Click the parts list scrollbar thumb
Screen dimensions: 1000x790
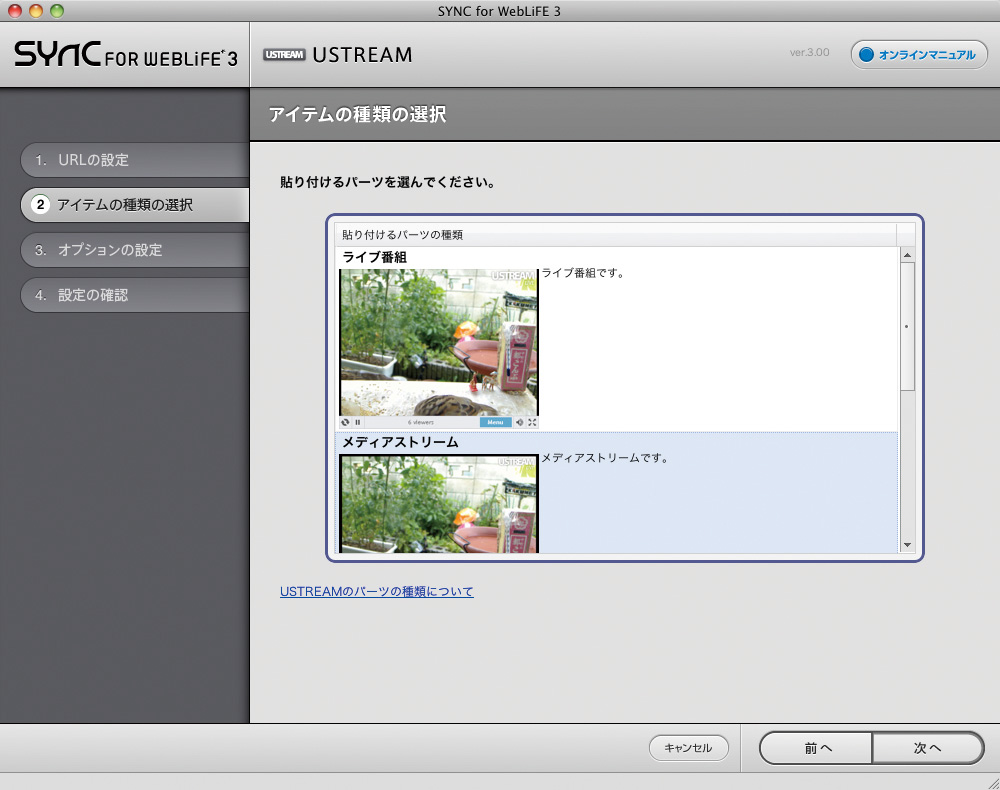click(x=907, y=326)
